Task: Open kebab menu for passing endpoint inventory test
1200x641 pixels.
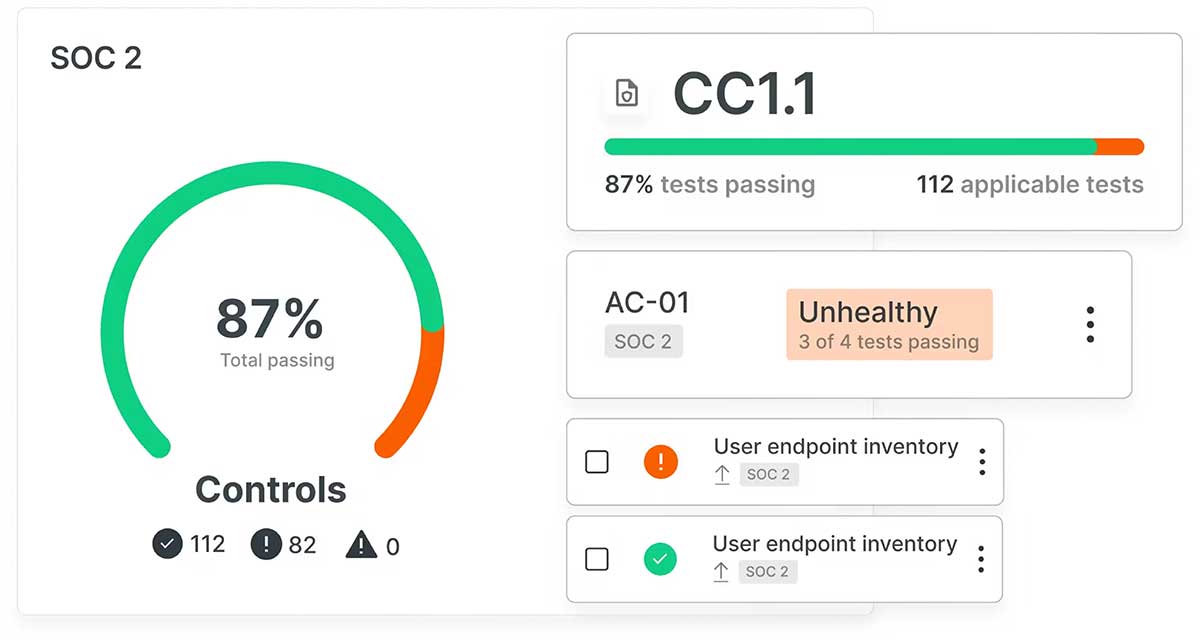Action: [x=981, y=559]
